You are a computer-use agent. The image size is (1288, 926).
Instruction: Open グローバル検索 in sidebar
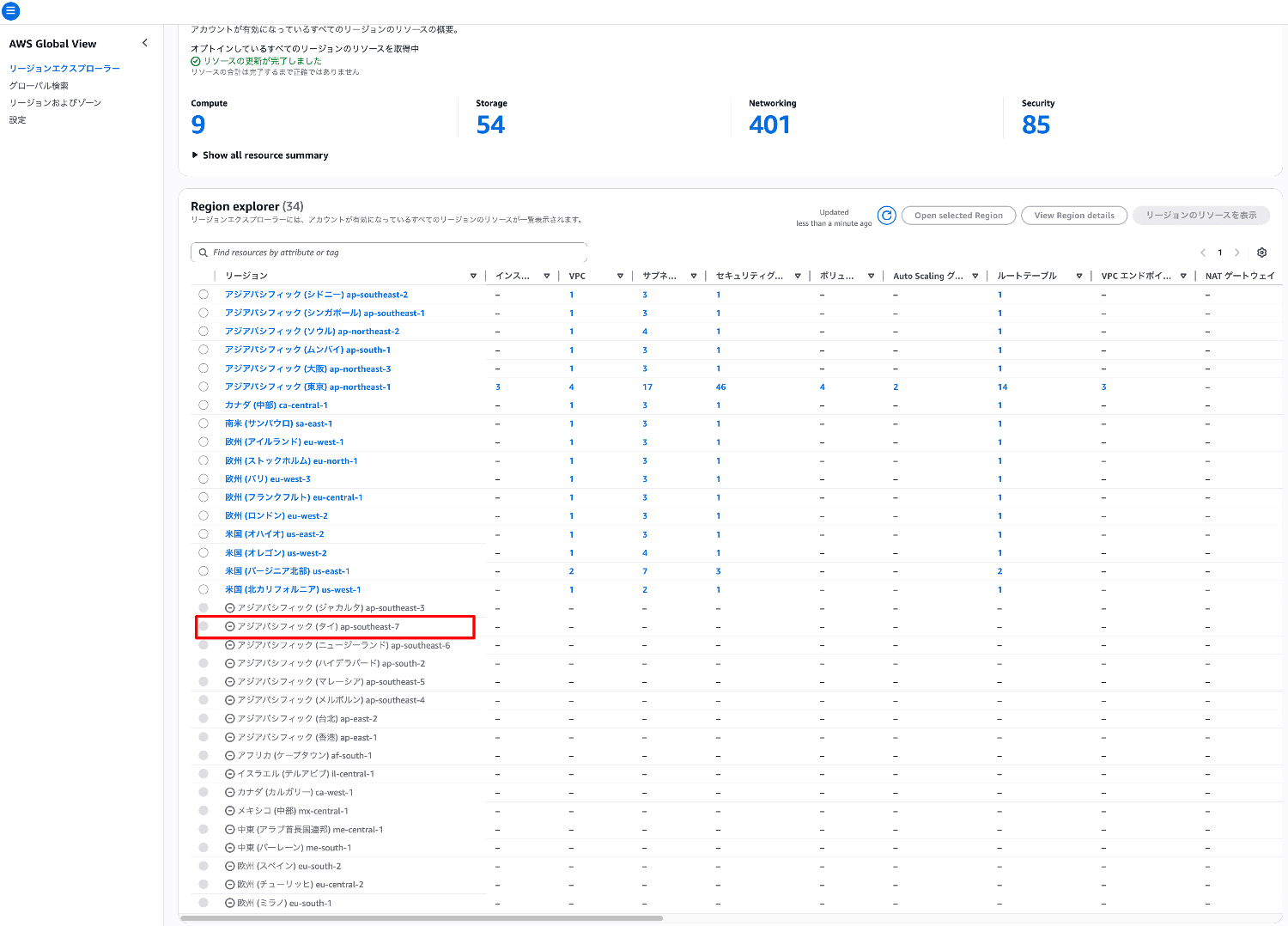39,86
